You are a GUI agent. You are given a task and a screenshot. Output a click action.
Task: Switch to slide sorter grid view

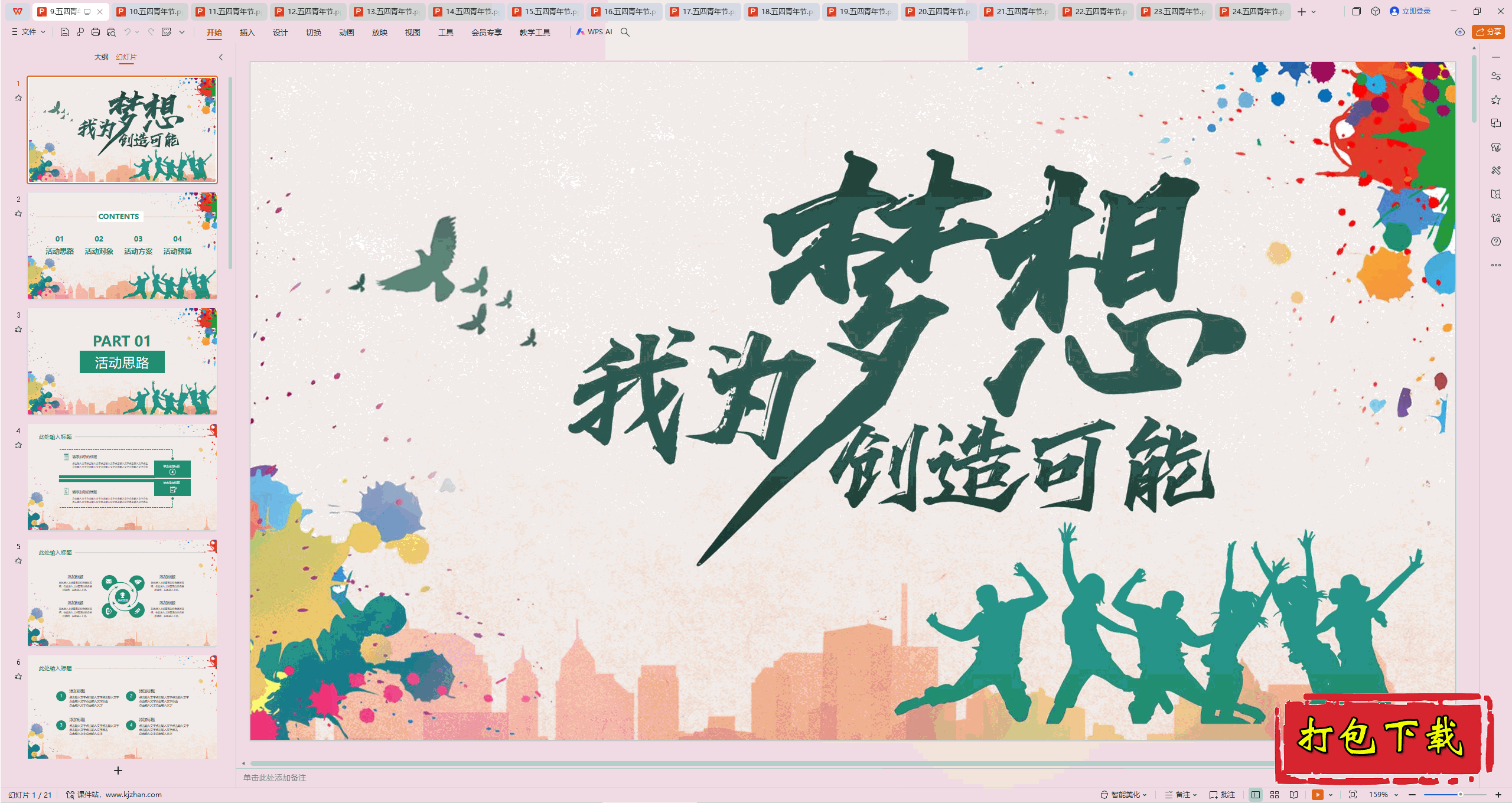[1275, 795]
